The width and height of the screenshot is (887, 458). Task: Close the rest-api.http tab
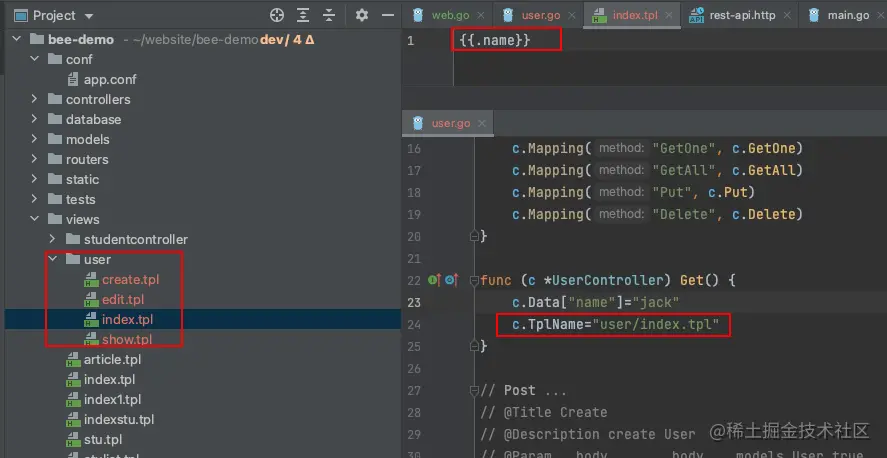[787, 16]
